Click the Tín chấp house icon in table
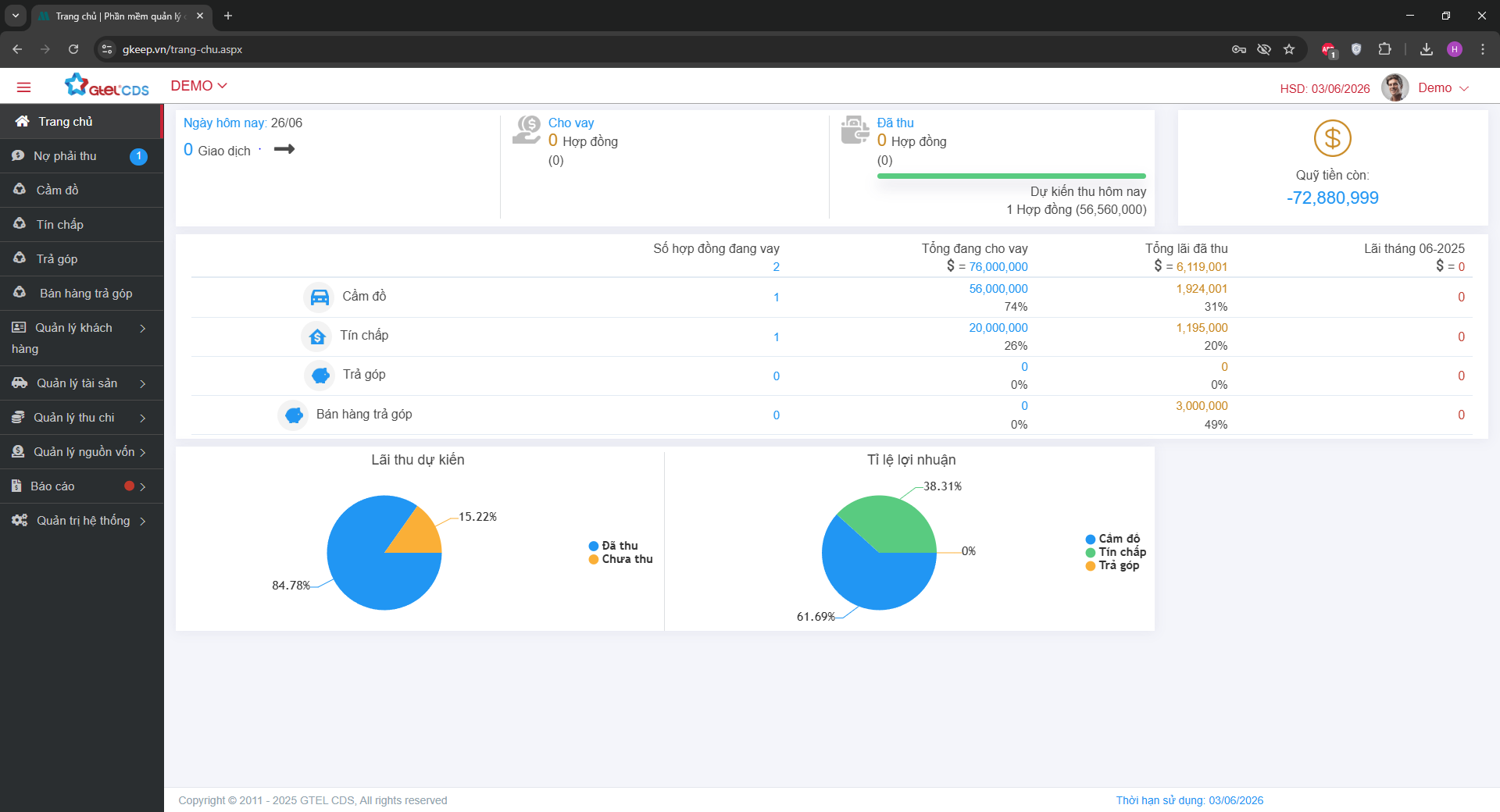Screen dimensions: 1500x812 pyautogui.click(x=317, y=337)
